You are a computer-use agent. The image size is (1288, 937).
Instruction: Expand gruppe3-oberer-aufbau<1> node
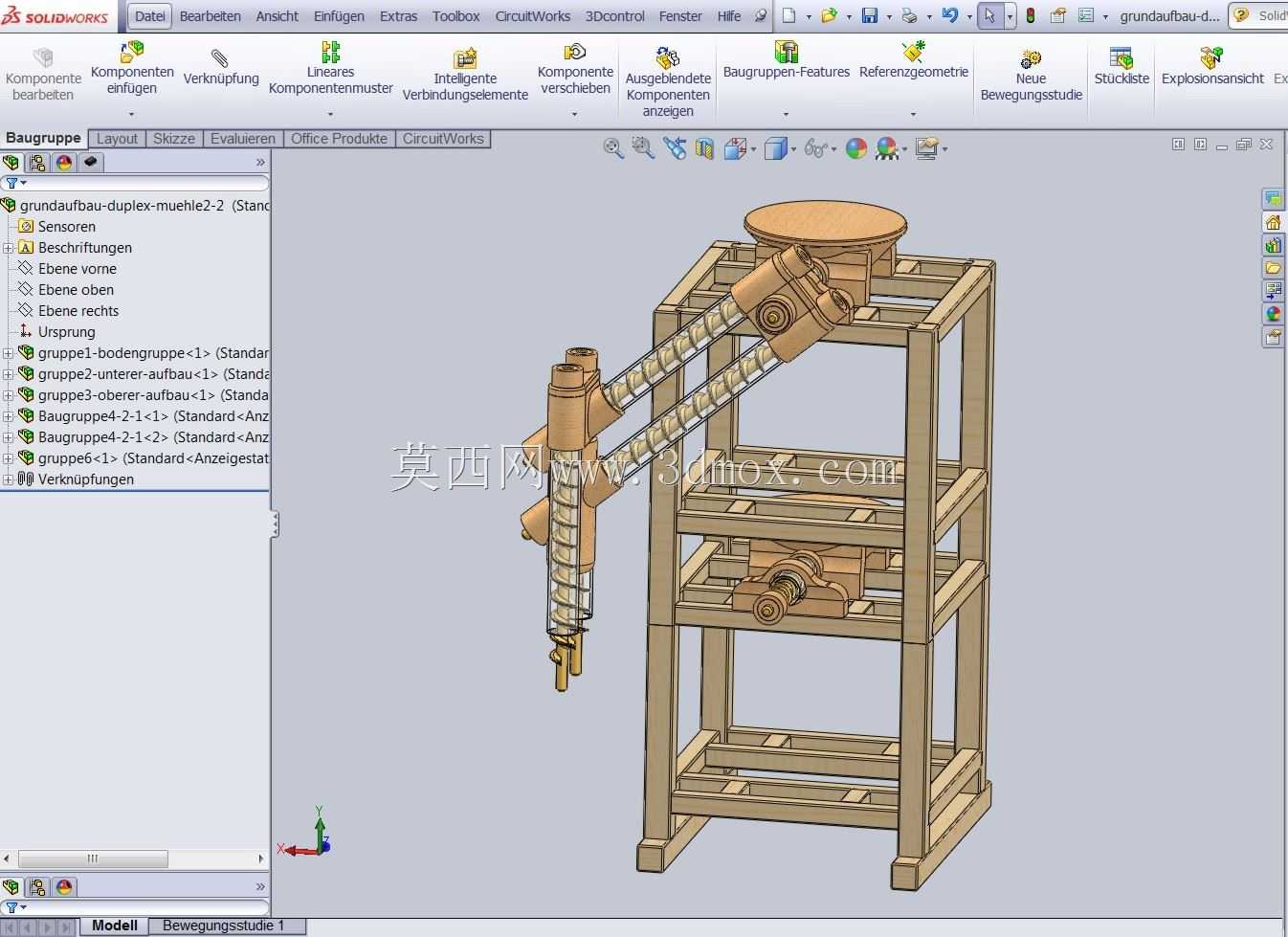click(x=8, y=395)
